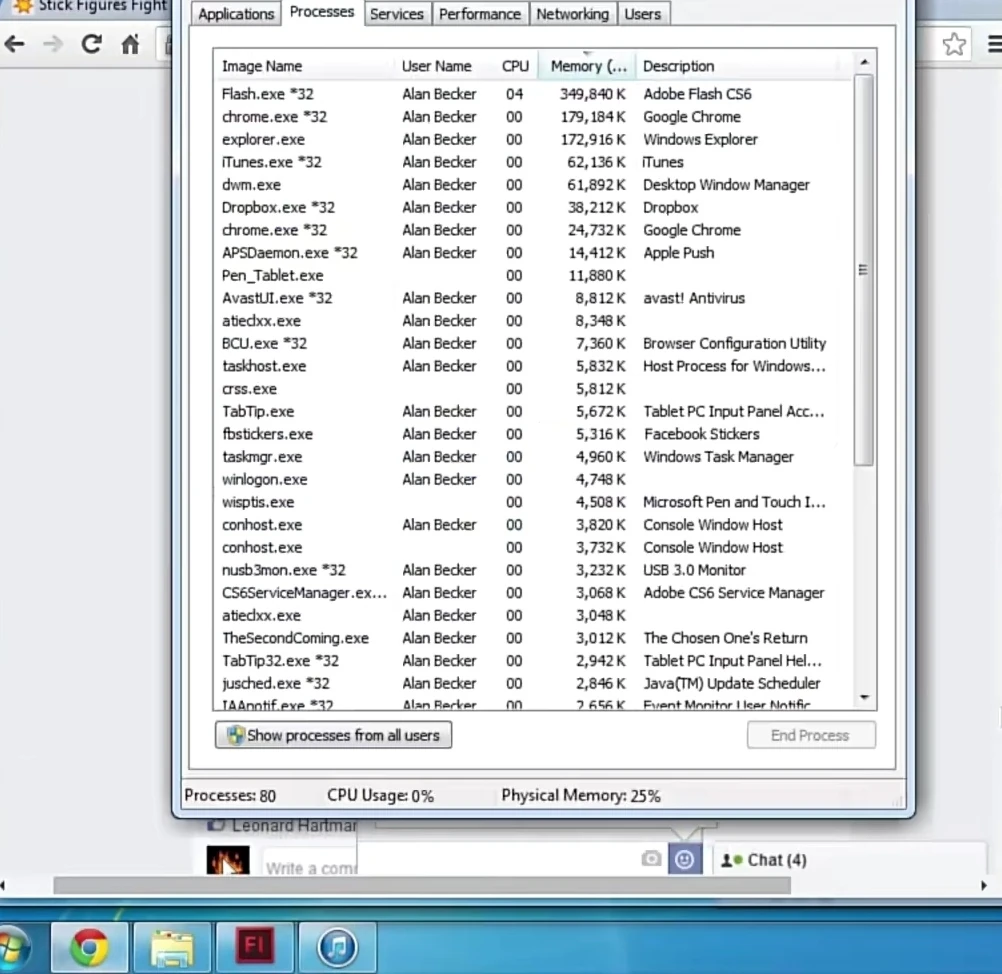The image size is (1002, 974).
Task: Select the Flash.exe *32 process
Action: [x=534, y=94]
